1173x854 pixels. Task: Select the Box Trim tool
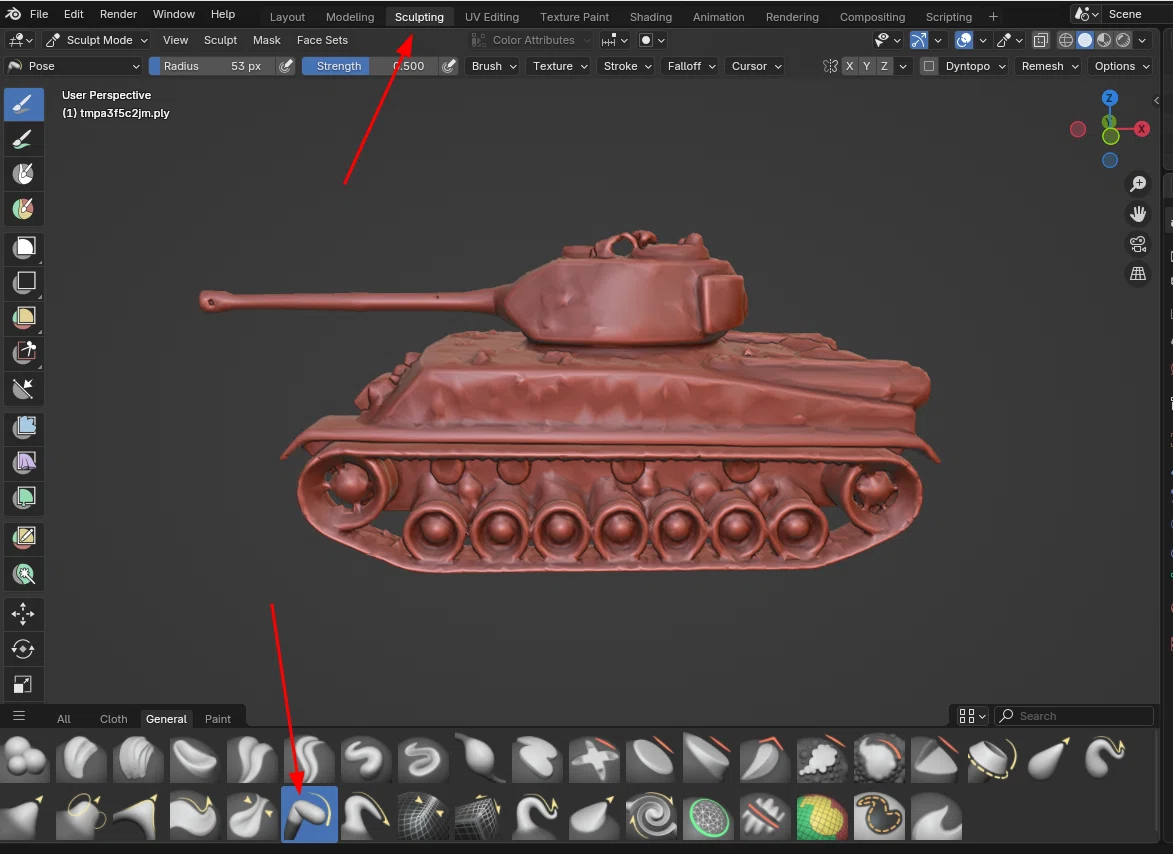[x=23, y=352]
